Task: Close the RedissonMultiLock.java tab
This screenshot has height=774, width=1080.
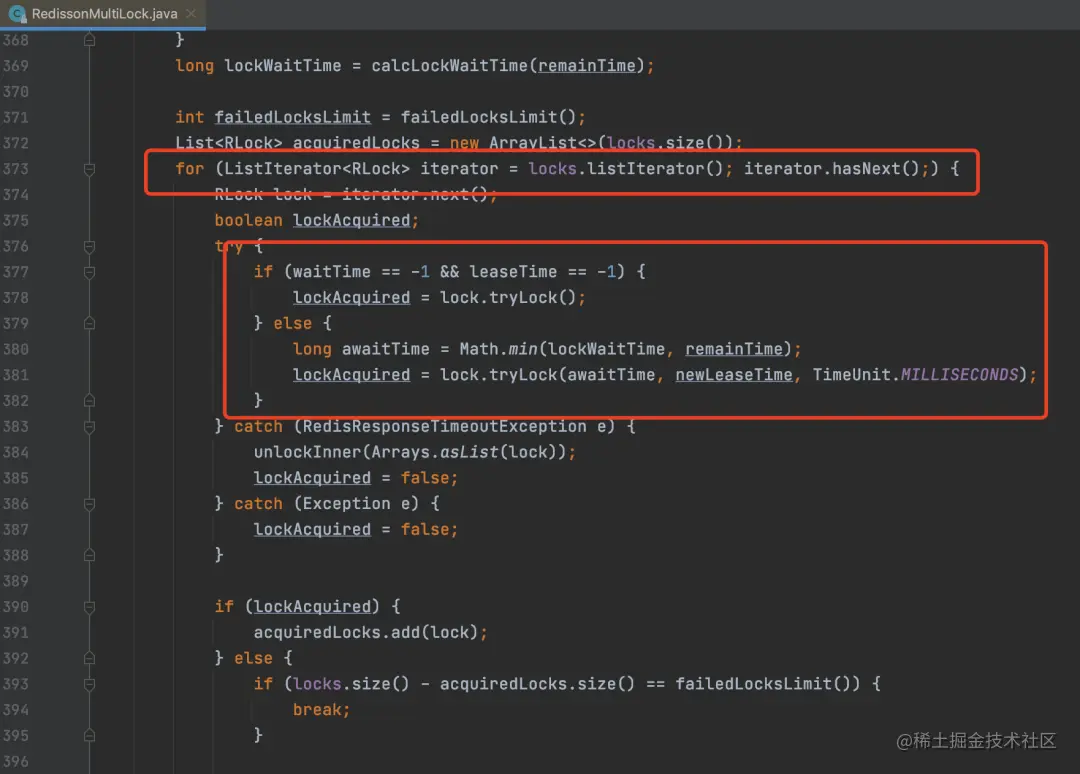Action: pos(191,14)
